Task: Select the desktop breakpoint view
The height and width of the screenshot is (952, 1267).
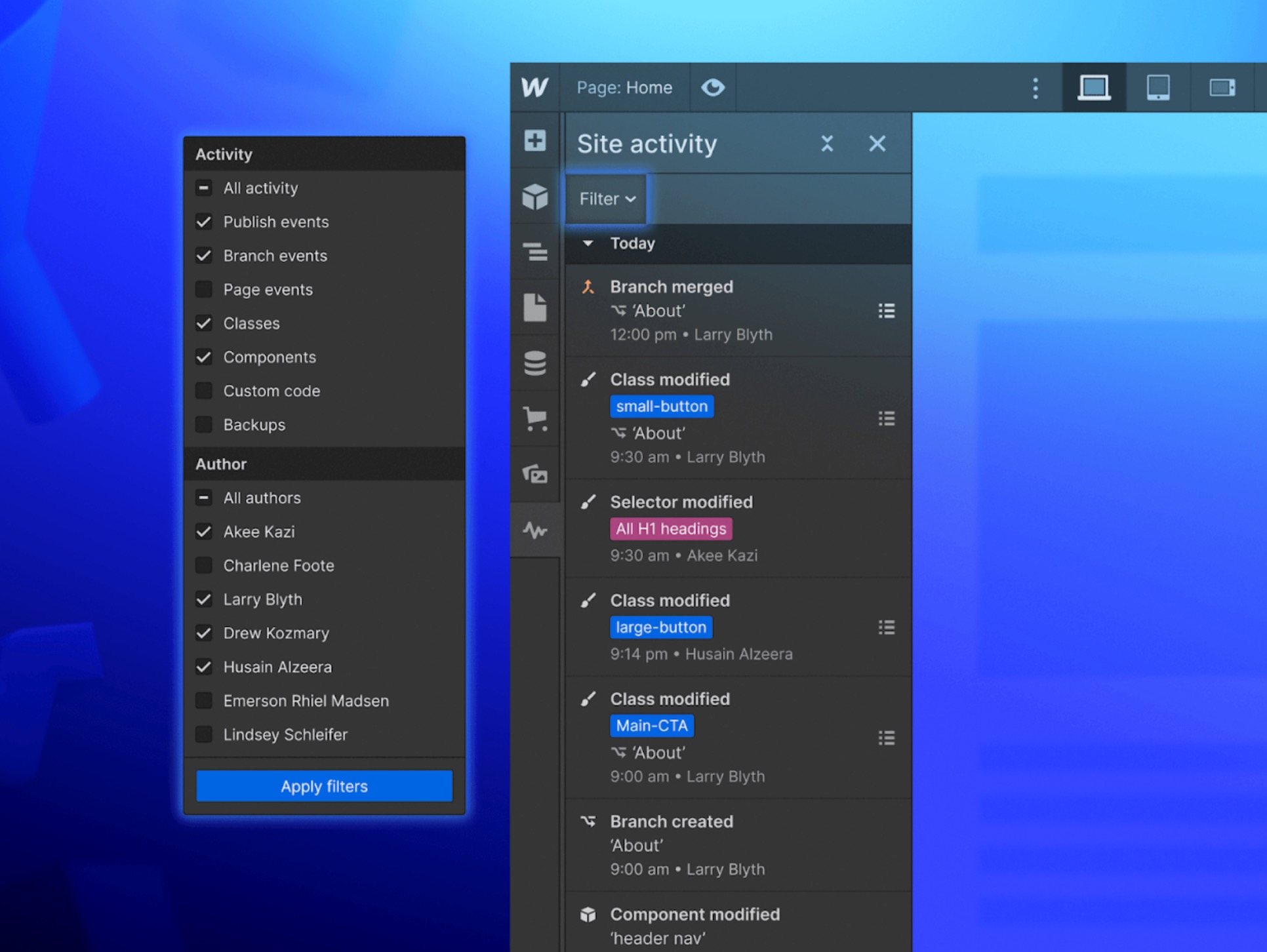Action: pos(1094,87)
